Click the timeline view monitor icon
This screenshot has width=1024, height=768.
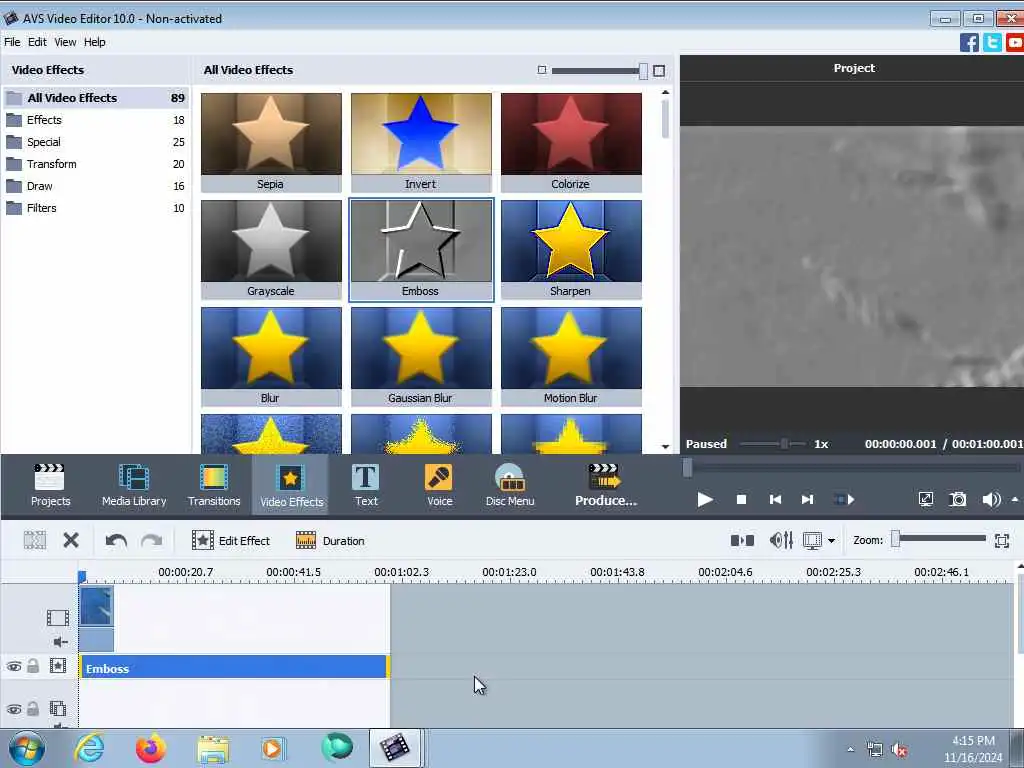click(812, 541)
